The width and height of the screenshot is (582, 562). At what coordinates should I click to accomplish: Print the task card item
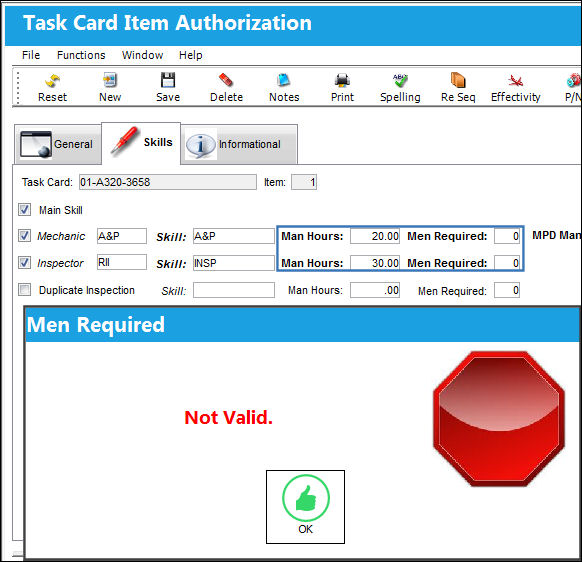pyautogui.click(x=342, y=88)
